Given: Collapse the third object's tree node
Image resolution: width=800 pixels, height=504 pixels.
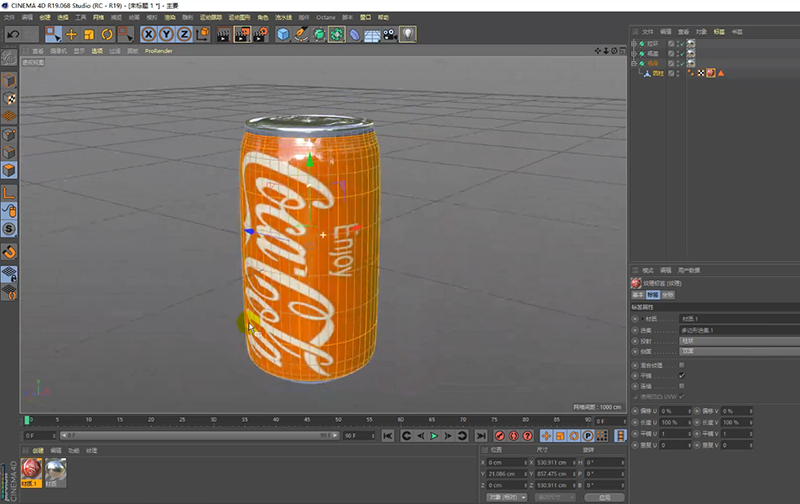Looking at the screenshot, I should point(634,63).
